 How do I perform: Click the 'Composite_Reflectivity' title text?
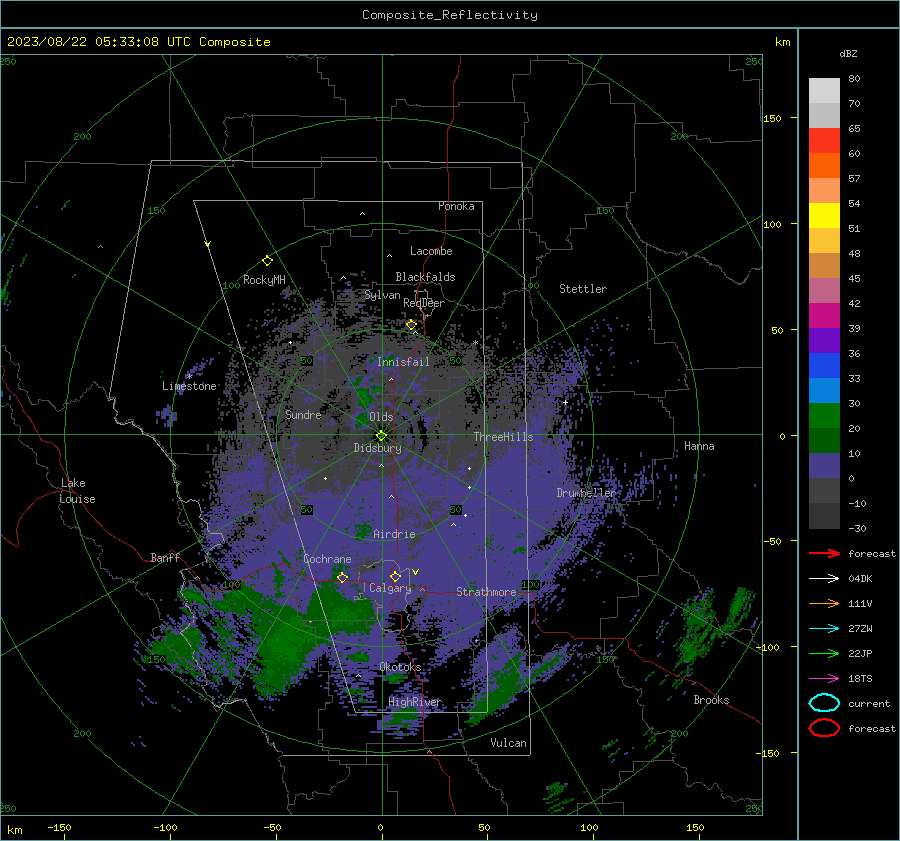(x=450, y=15)
